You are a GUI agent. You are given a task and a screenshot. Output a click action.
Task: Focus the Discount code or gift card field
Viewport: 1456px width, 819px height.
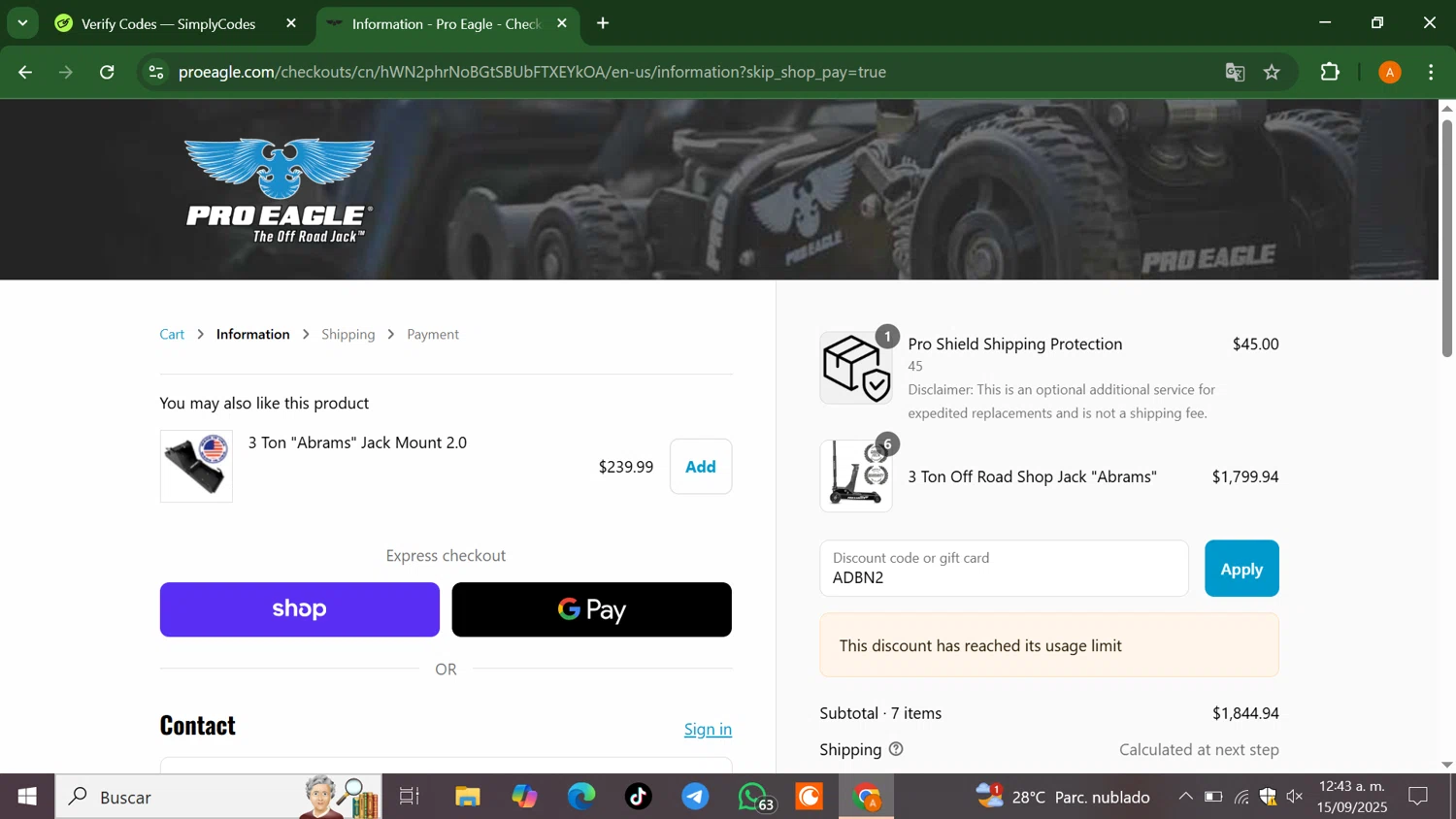pos(1004,569)
